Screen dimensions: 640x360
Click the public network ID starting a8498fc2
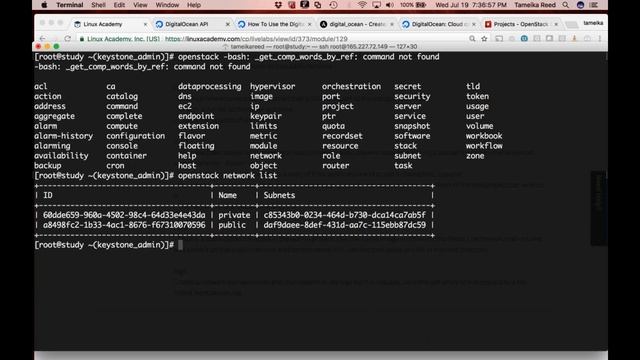124,225
